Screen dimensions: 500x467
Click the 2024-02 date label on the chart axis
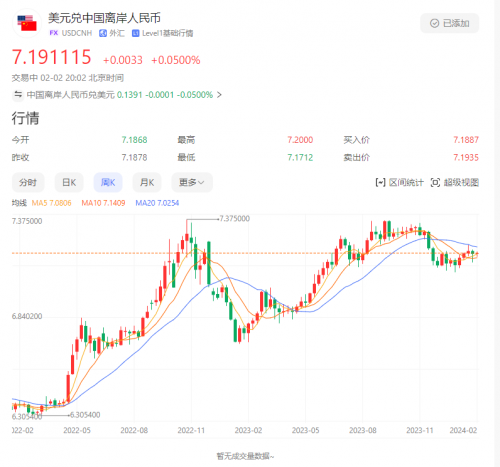(x=463, y=430)
